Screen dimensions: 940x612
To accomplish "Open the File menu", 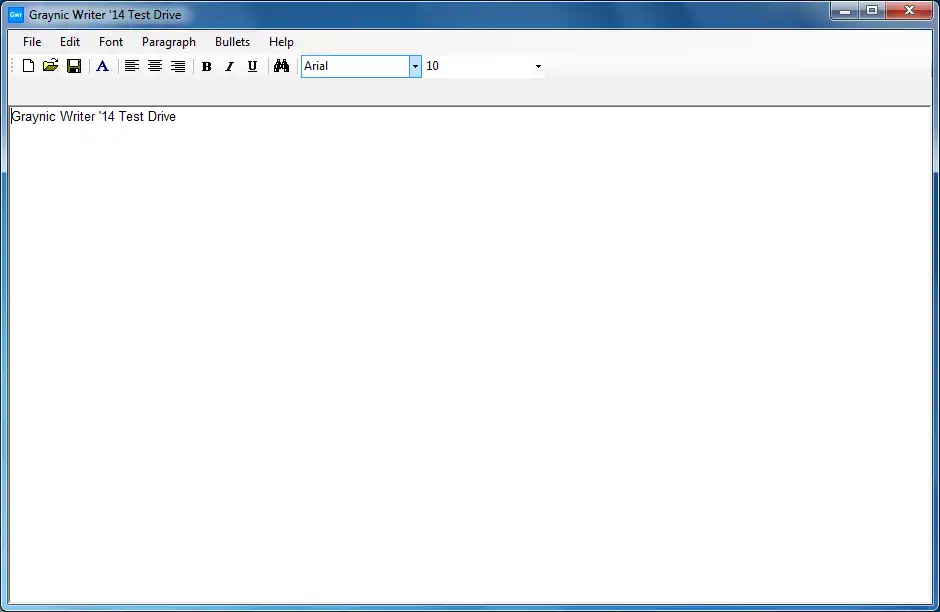I will coord(32,42).
